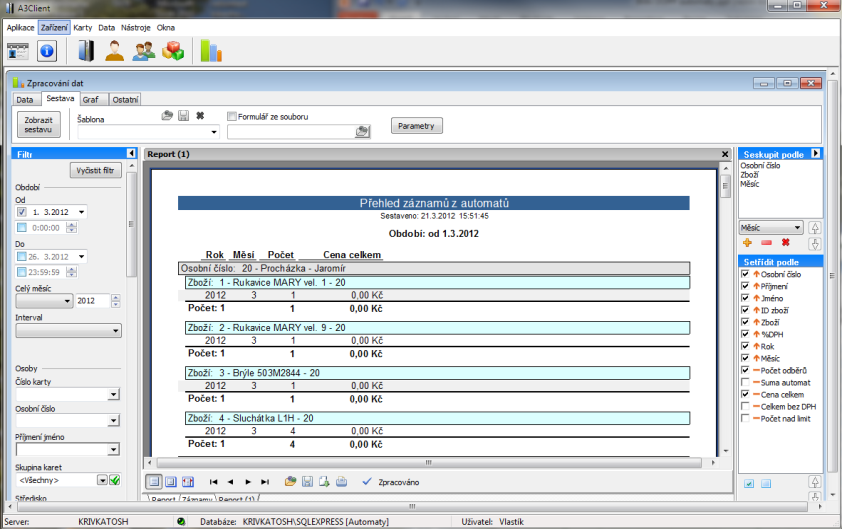This screenshot has height=529, width=842.
Task: Open the Aplikace menu
Action: (x=20, y=27)
